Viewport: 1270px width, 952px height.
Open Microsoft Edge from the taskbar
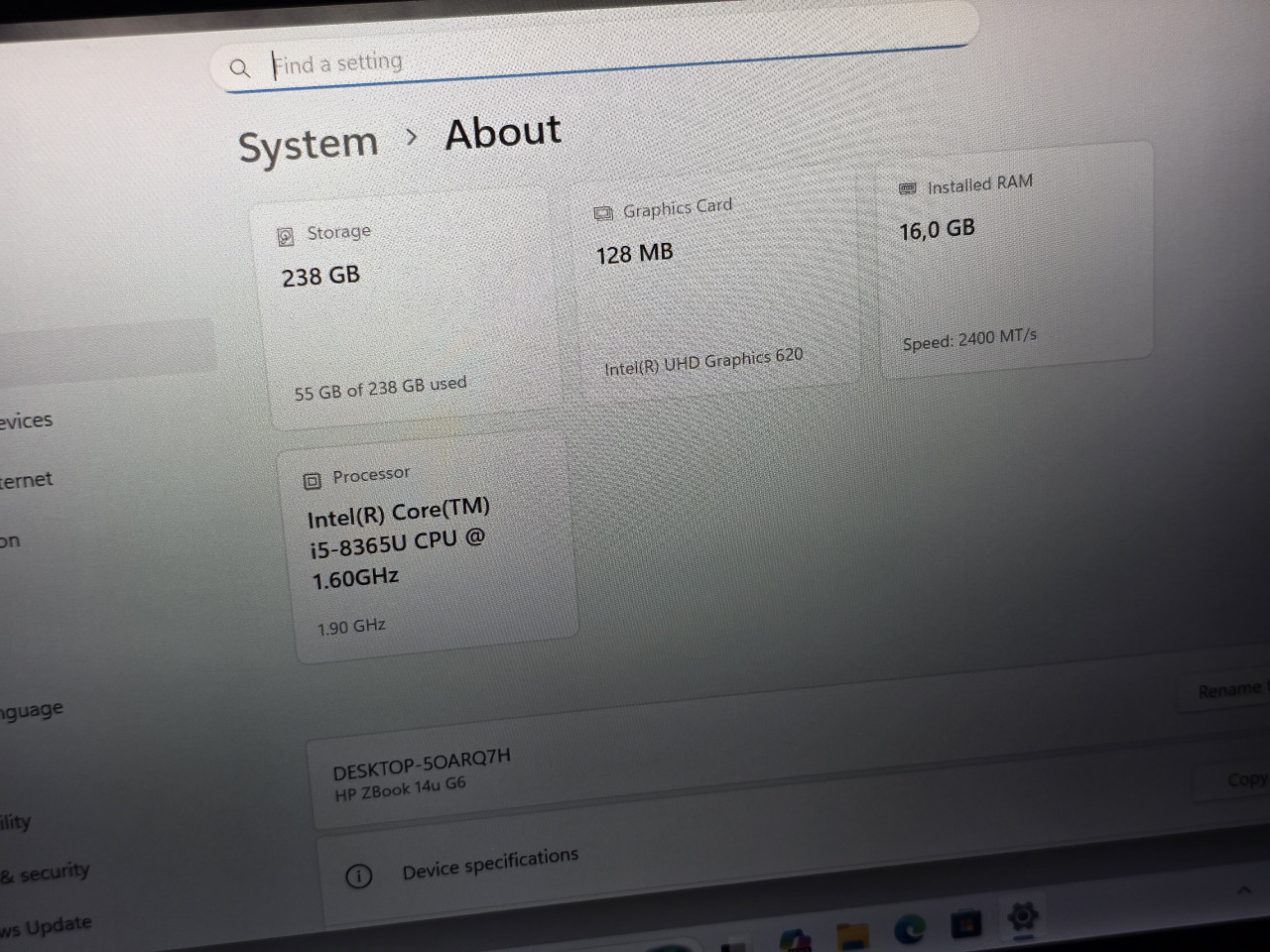pyautogui.click(x=909, y=929)
